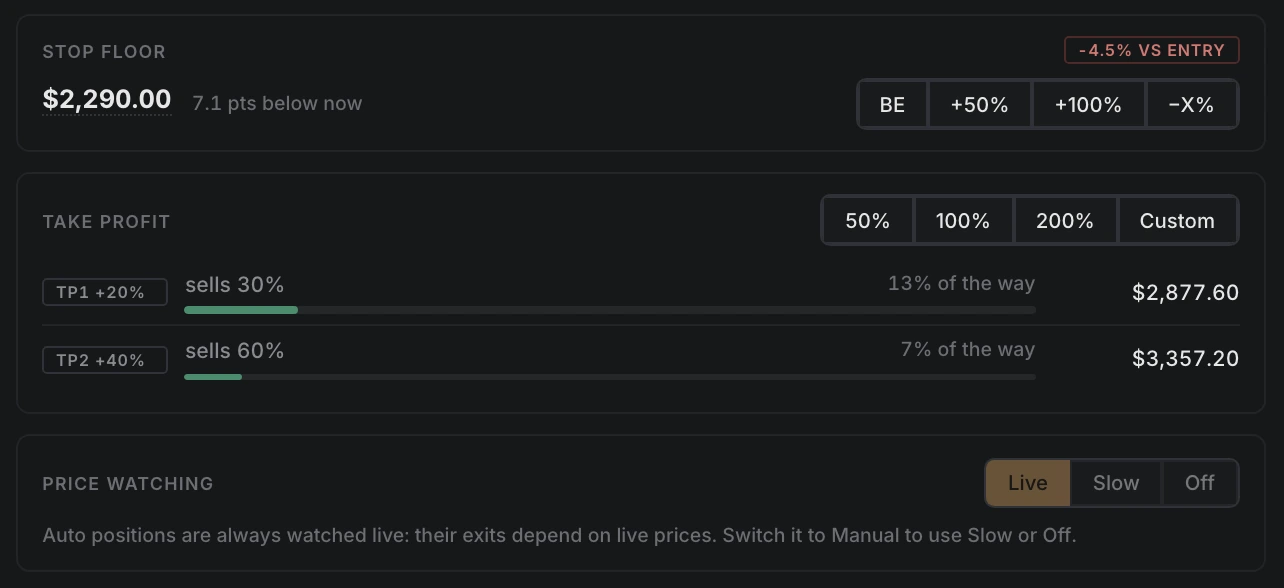Screen dimensions: 1284x588
Task: Click the +50% stop floor preset
Action: [x=980, y=104]
